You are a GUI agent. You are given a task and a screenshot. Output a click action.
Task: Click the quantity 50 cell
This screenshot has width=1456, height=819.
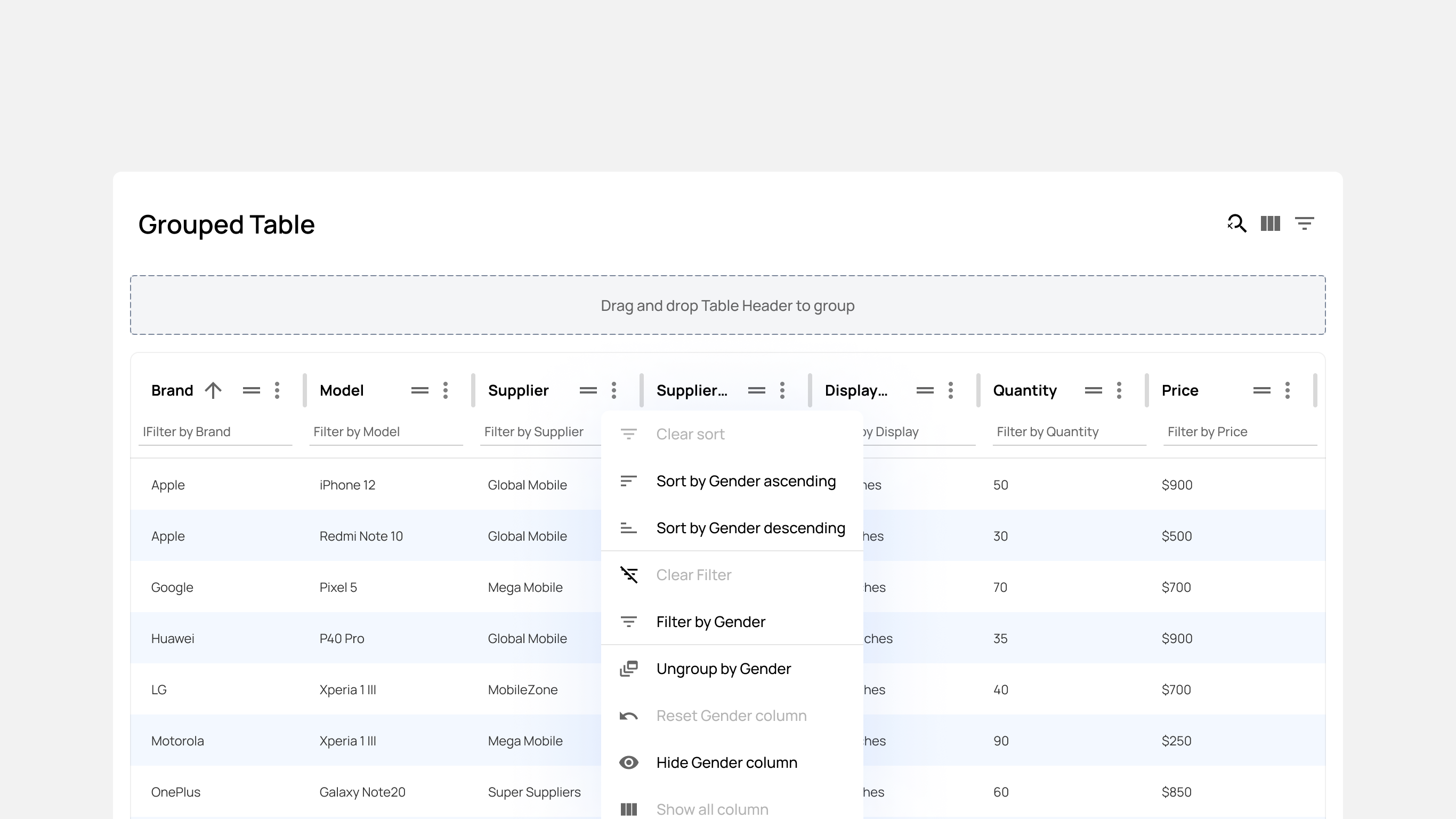click(x=1000, y=485)
